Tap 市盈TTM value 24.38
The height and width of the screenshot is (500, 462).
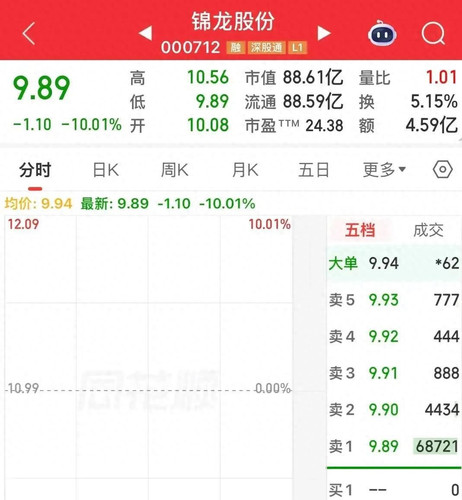point(324,126)
